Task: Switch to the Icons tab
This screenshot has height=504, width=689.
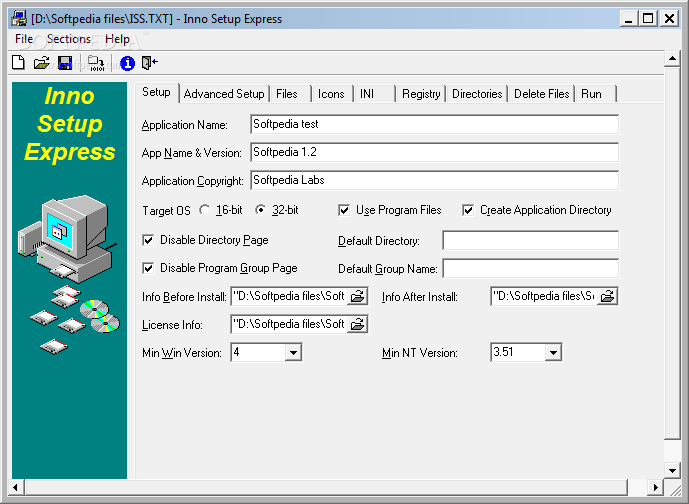Action: pyautogui.click(x=331, y=94)
